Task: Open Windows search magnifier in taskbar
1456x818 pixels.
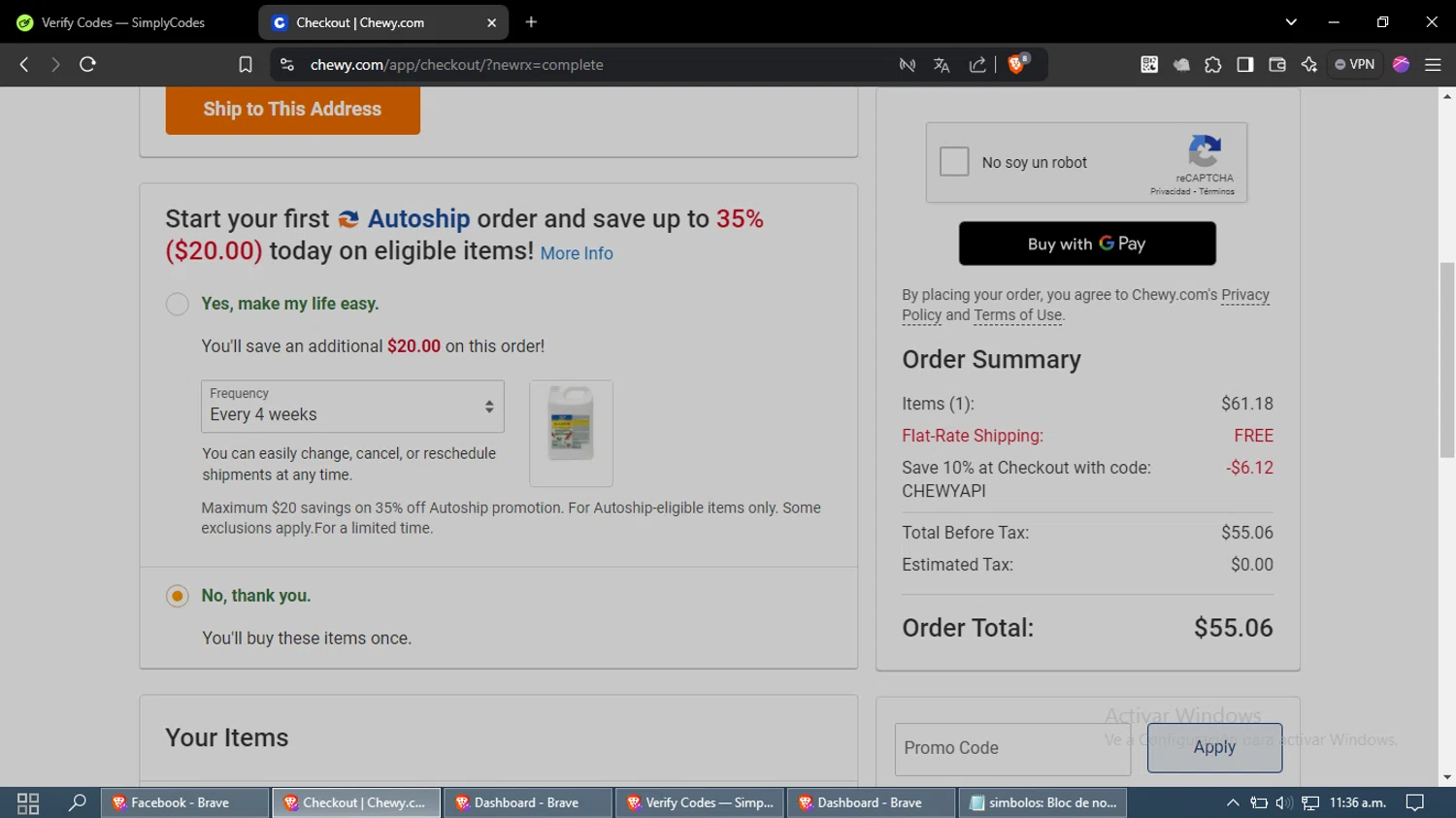Action: point(77,803)
